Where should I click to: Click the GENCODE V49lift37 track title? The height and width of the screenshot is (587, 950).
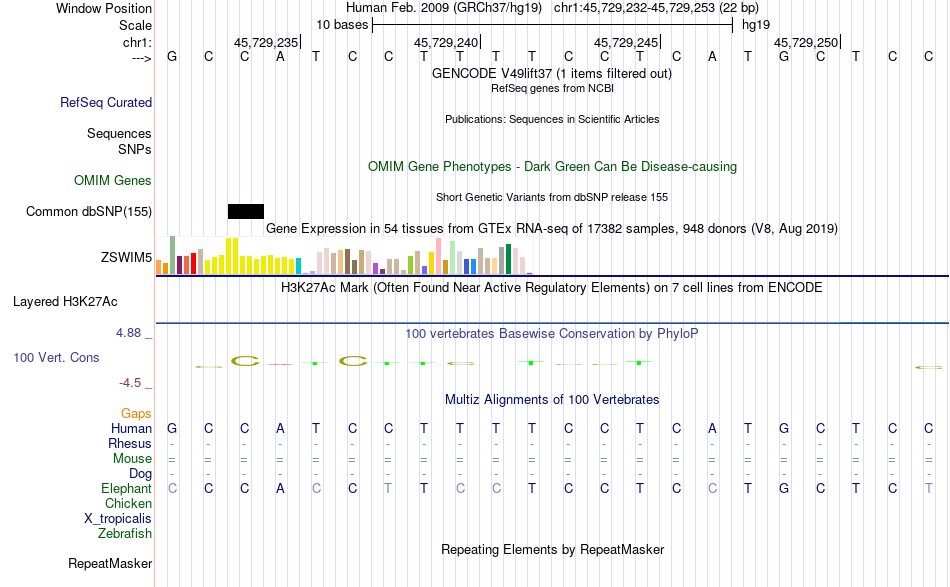552,73
